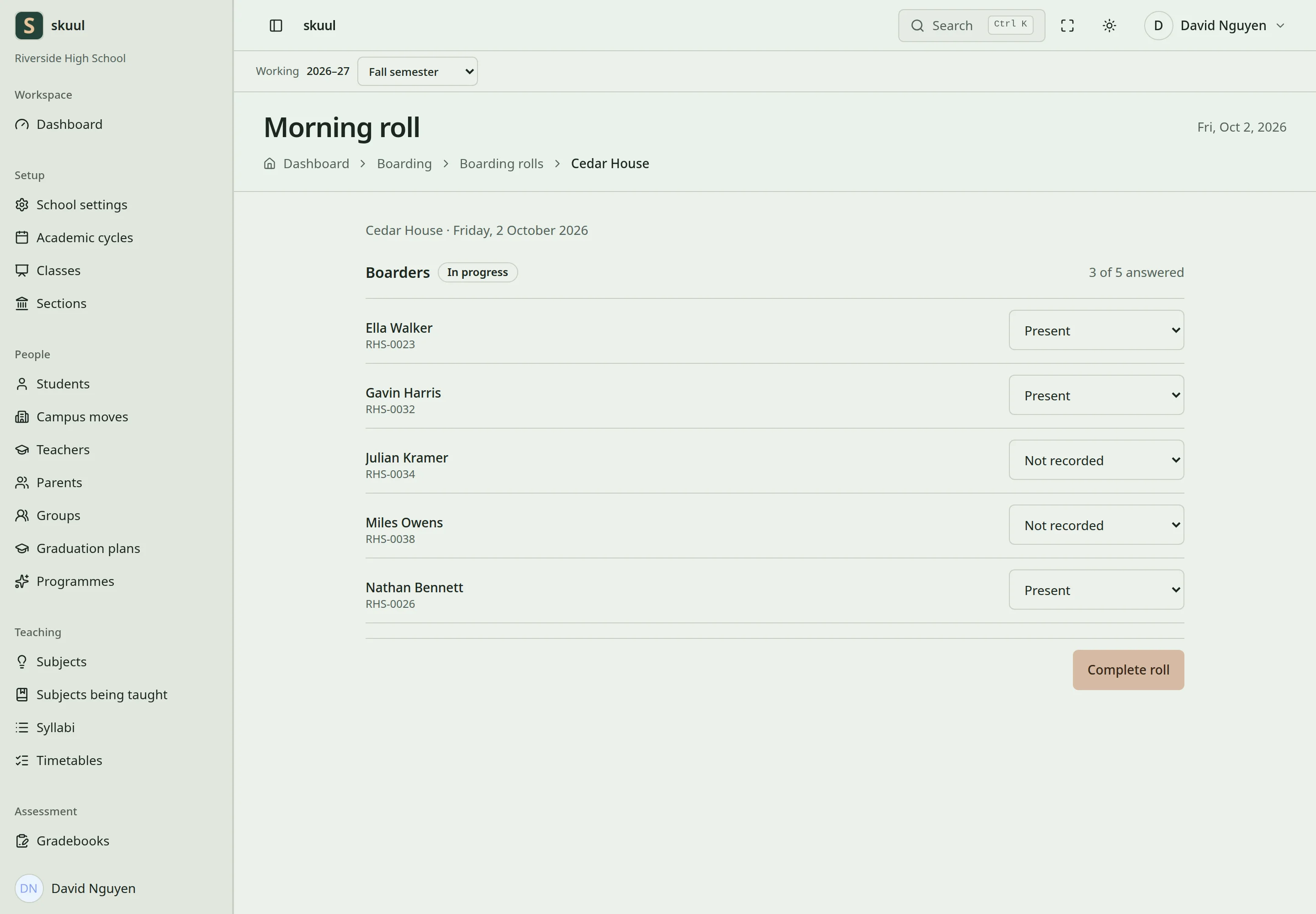Click School settings gear icon

(x=22, y=204)
